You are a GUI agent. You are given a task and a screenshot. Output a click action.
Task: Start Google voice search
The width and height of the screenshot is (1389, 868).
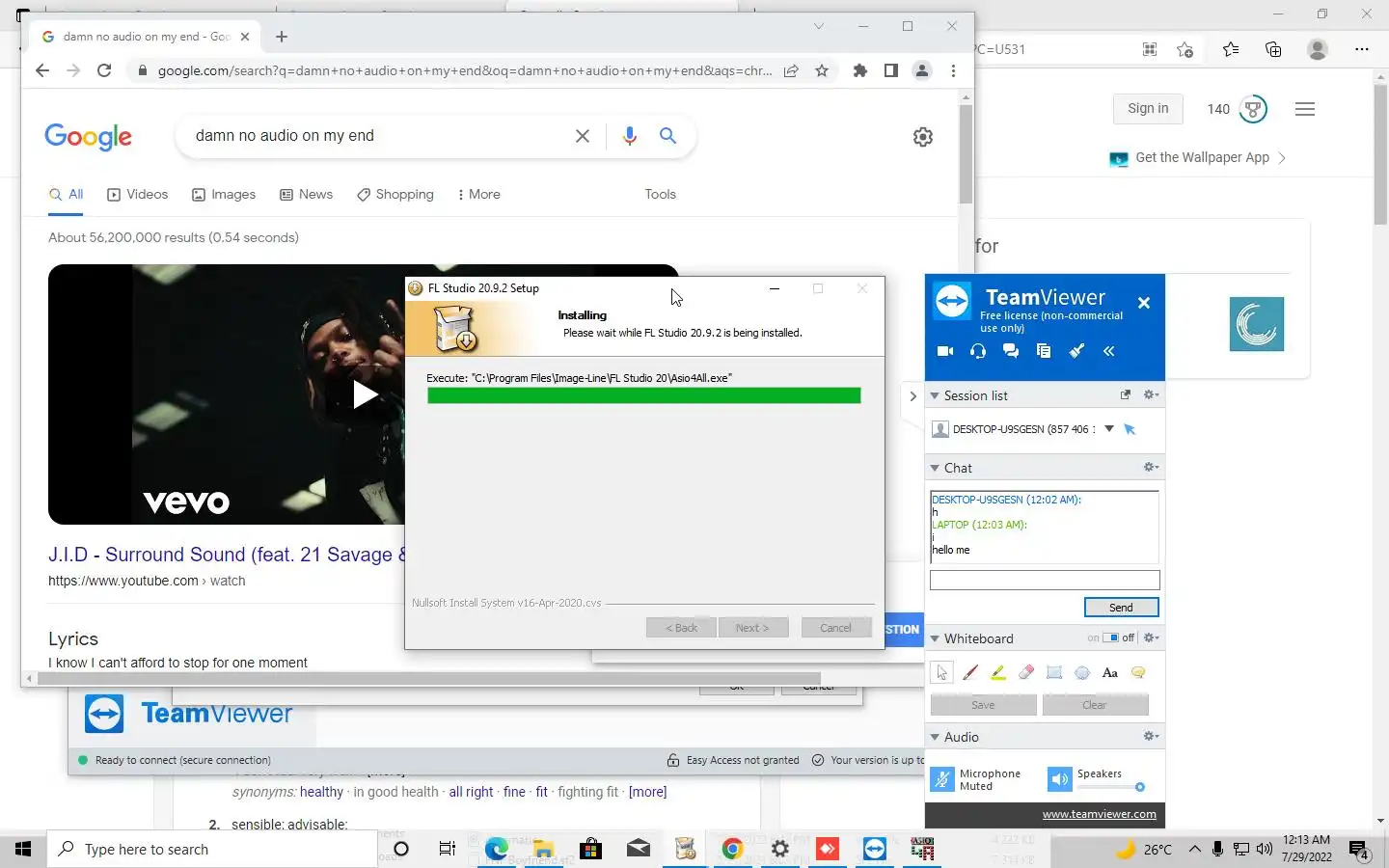pos(630,136)
